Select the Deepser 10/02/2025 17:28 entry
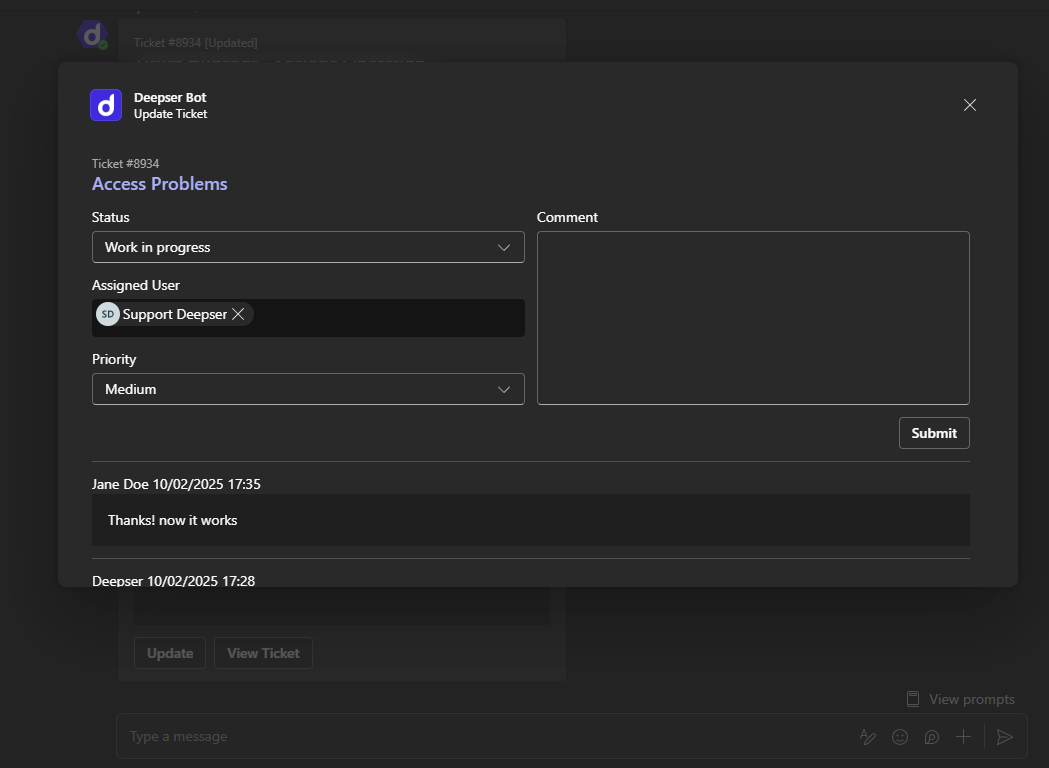1049x768 pixels. [x=173, y=581]
